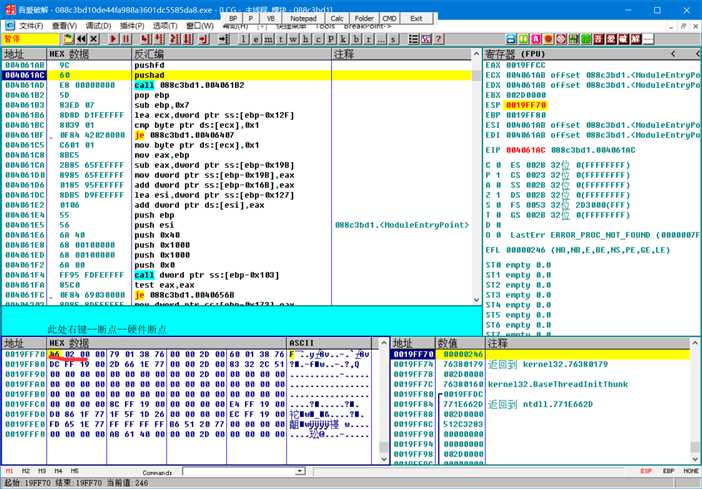Screen dimensions: 702x489
Task: Open a file with the toolbar folder icon
Action: click(x=68, y=39)
